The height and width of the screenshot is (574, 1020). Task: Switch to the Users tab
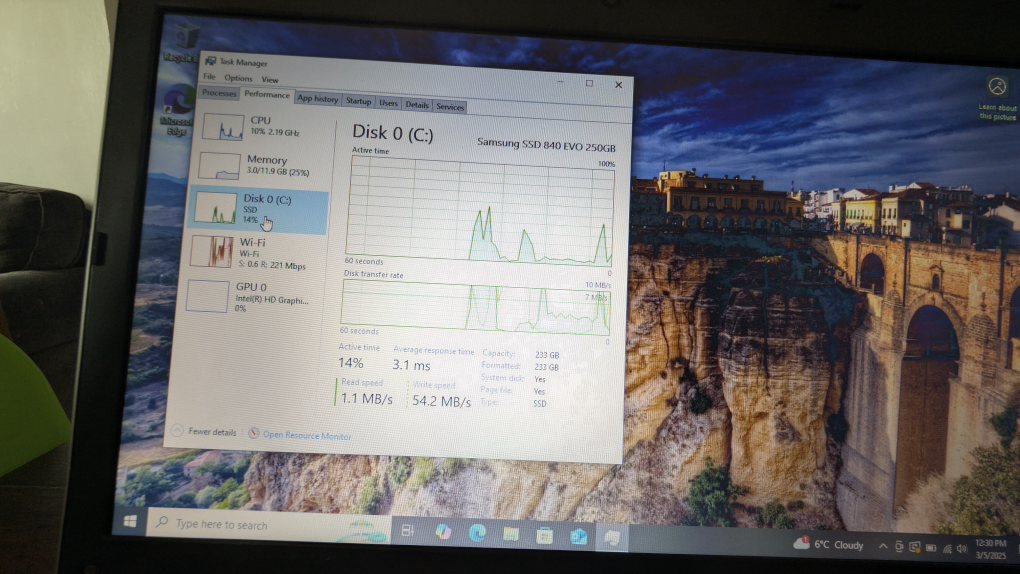tap(388, 103)
